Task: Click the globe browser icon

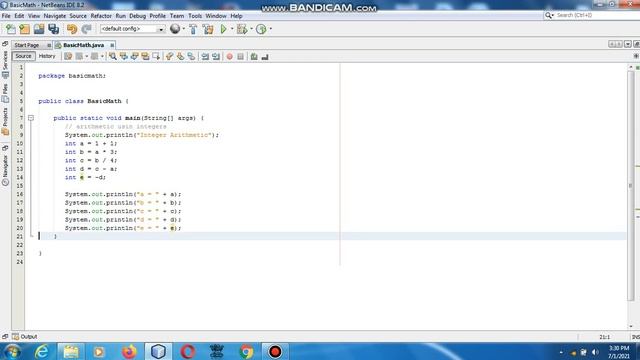Action: [175, 29]
